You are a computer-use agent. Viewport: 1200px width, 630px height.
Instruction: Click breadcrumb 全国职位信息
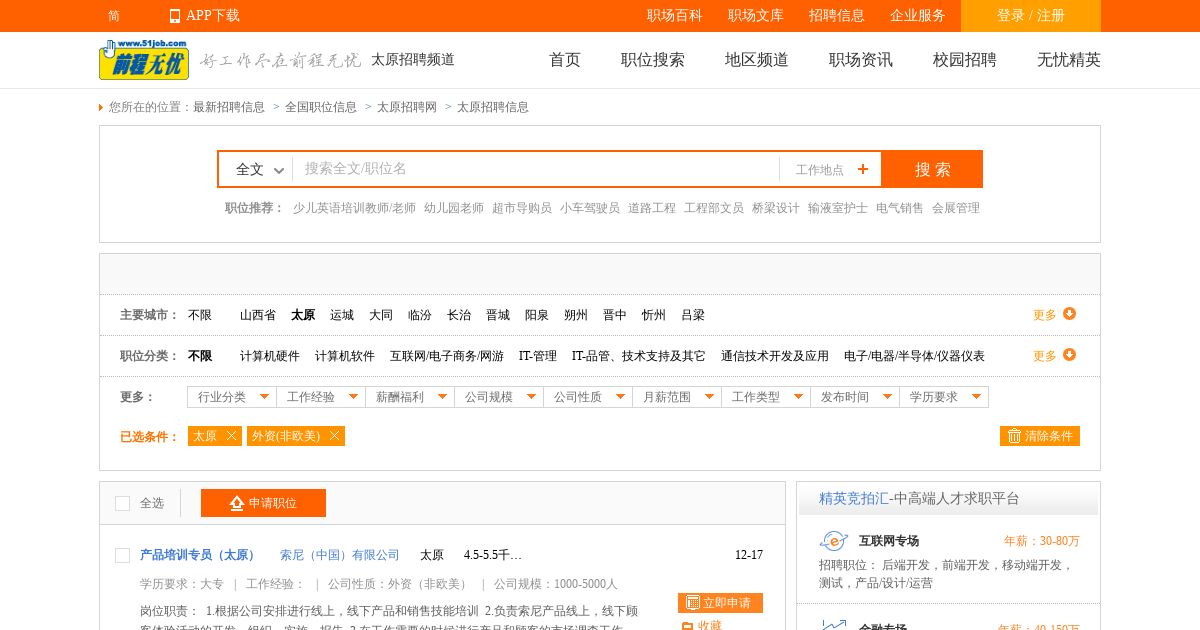click(x=321, y=107)
